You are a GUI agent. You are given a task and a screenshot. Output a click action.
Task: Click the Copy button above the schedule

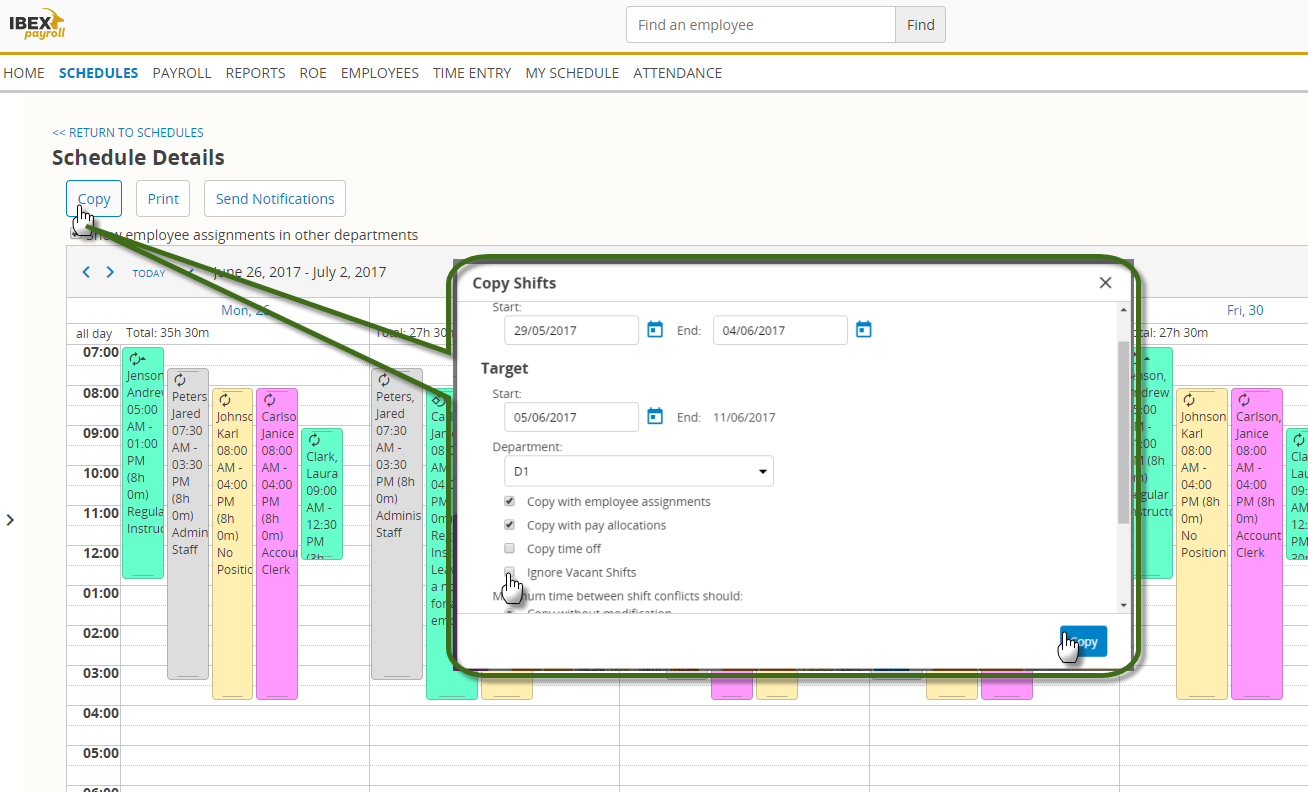94,198
